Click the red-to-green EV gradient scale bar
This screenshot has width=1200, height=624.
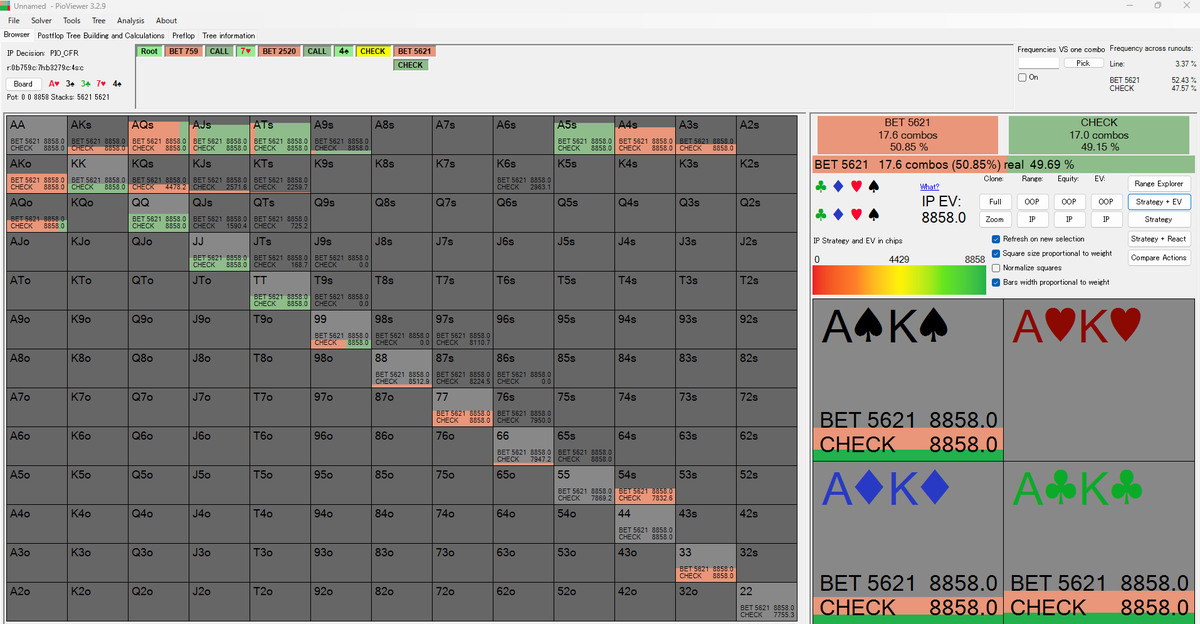[x=901, y=280]
